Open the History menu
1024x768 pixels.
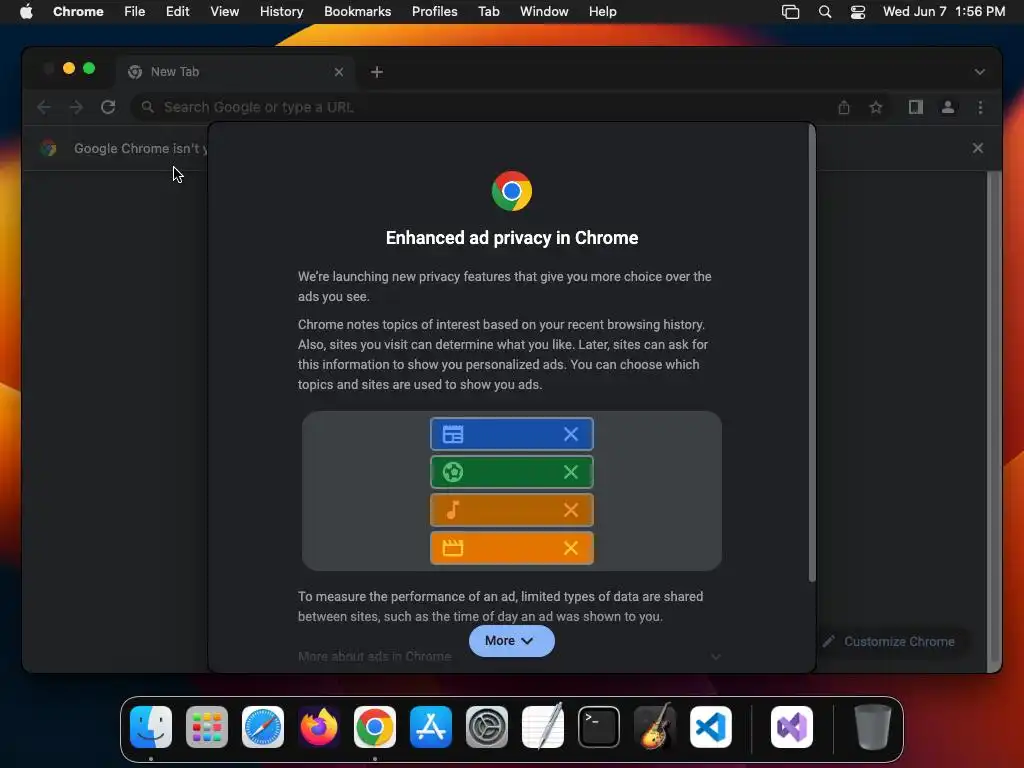click(281, 12)
